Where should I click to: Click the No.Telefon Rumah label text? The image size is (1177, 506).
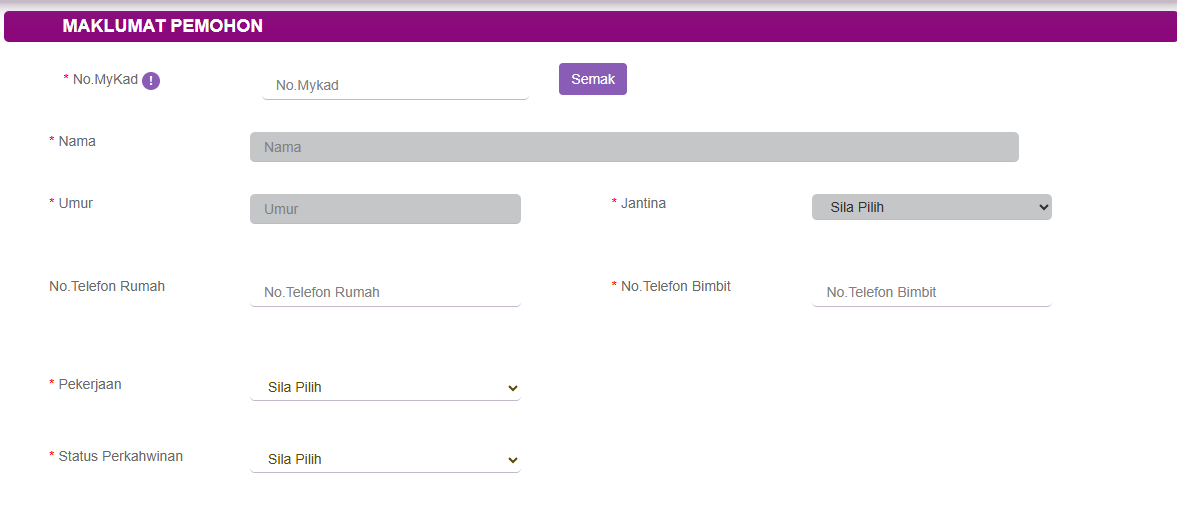click(x=107, y=286)
